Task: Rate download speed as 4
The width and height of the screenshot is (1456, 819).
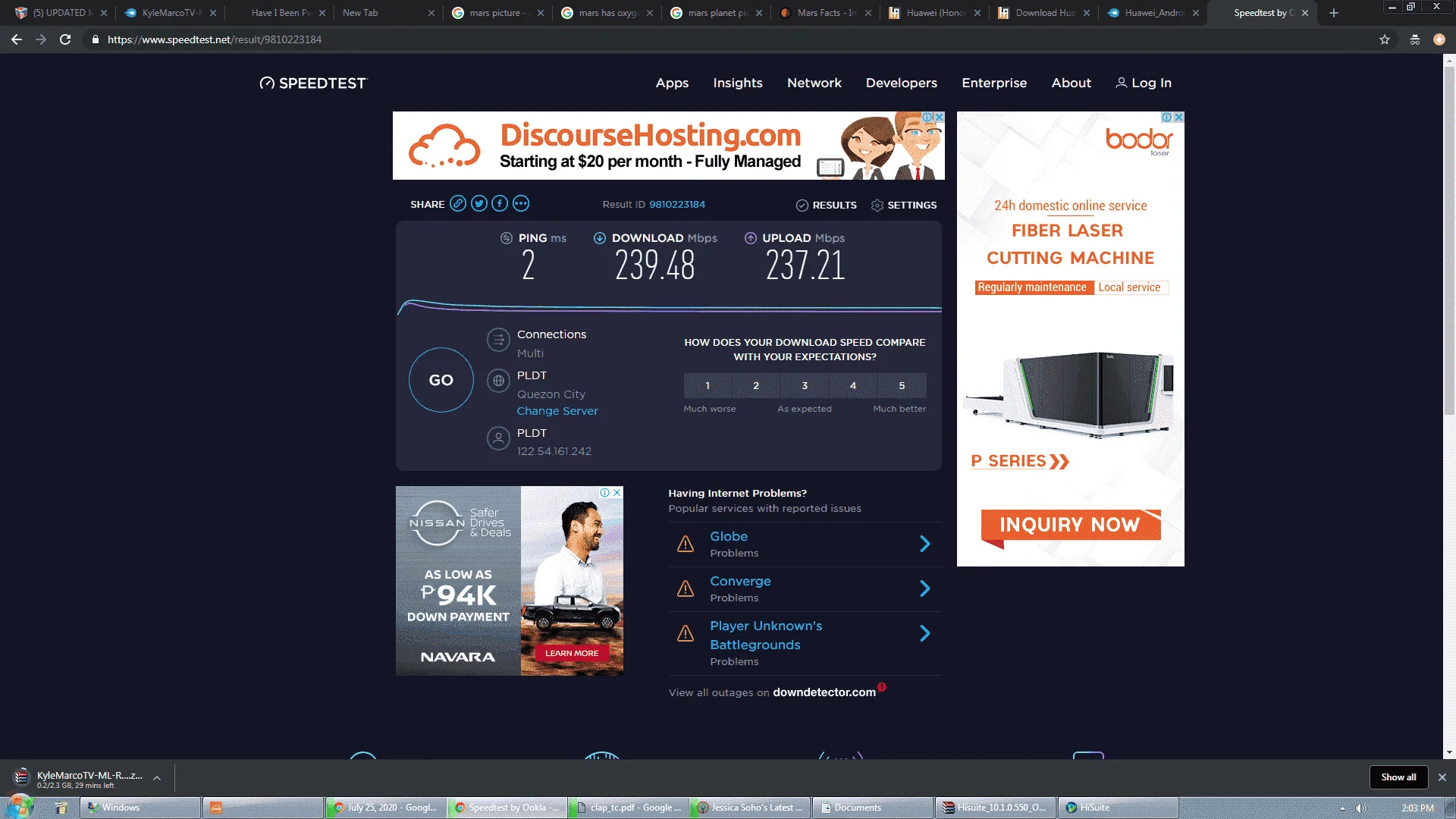Action: 853,386
